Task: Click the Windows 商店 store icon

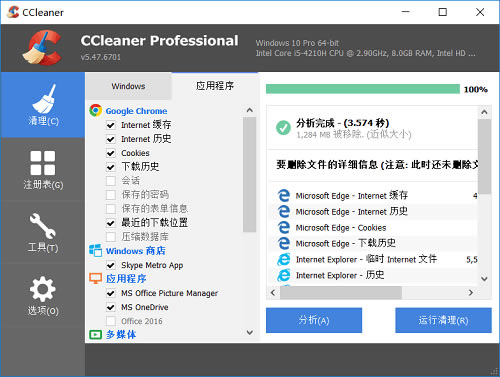Action: pyautogui.click(x=95, y=250)
